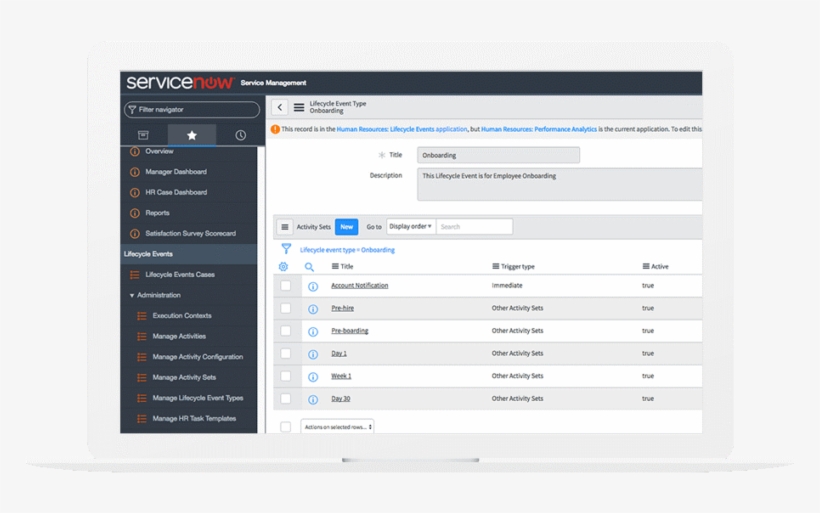Viewport: 820px width, 513px height.
Task: Check the Pre-boarding row checkbox
Action: [286, 330]
